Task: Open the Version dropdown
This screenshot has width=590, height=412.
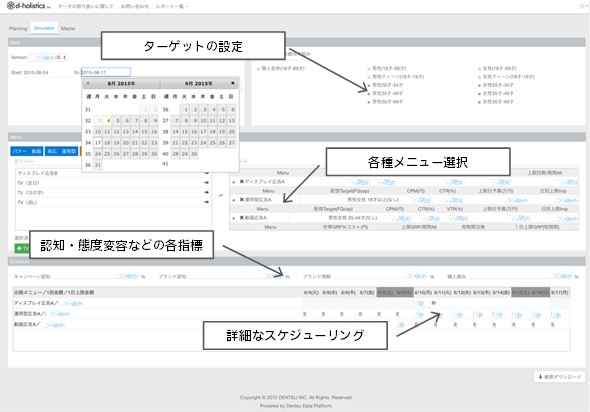Action: click(x=49, y=58)
